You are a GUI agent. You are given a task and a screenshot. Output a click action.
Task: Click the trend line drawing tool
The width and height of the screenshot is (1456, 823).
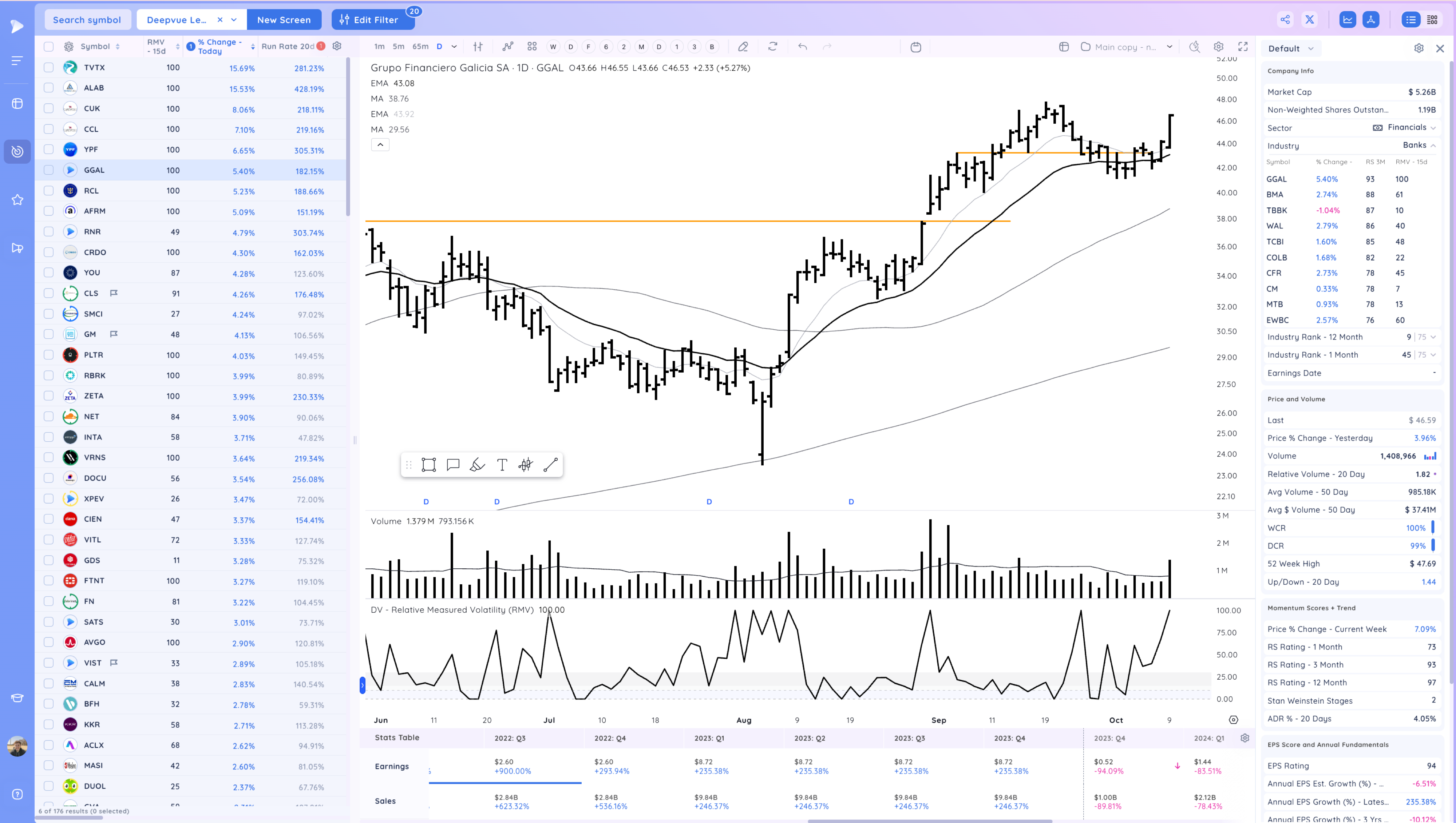tap(550, 465)
